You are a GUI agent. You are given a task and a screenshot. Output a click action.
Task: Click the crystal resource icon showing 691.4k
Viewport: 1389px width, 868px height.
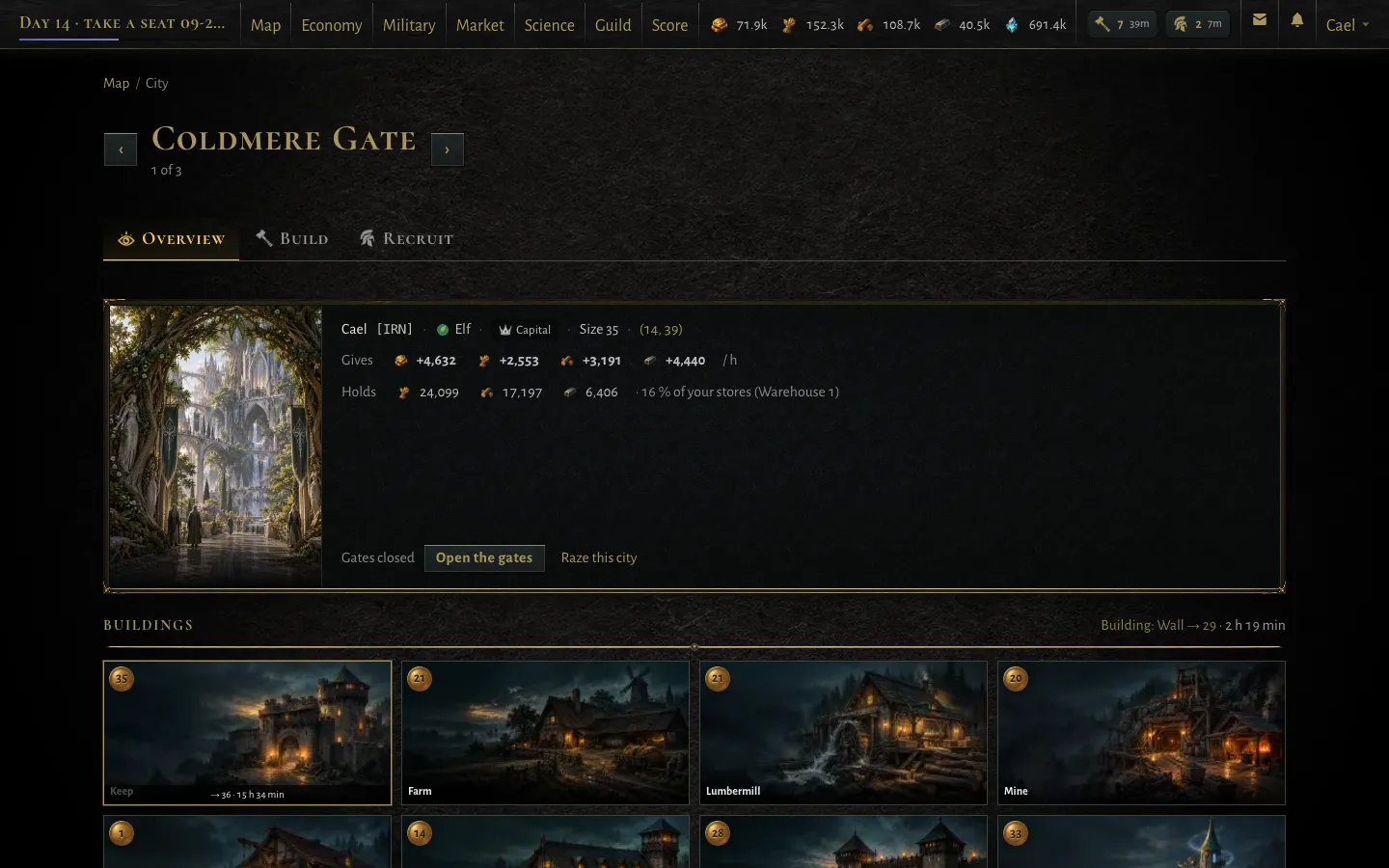(x=1012, y=25)
